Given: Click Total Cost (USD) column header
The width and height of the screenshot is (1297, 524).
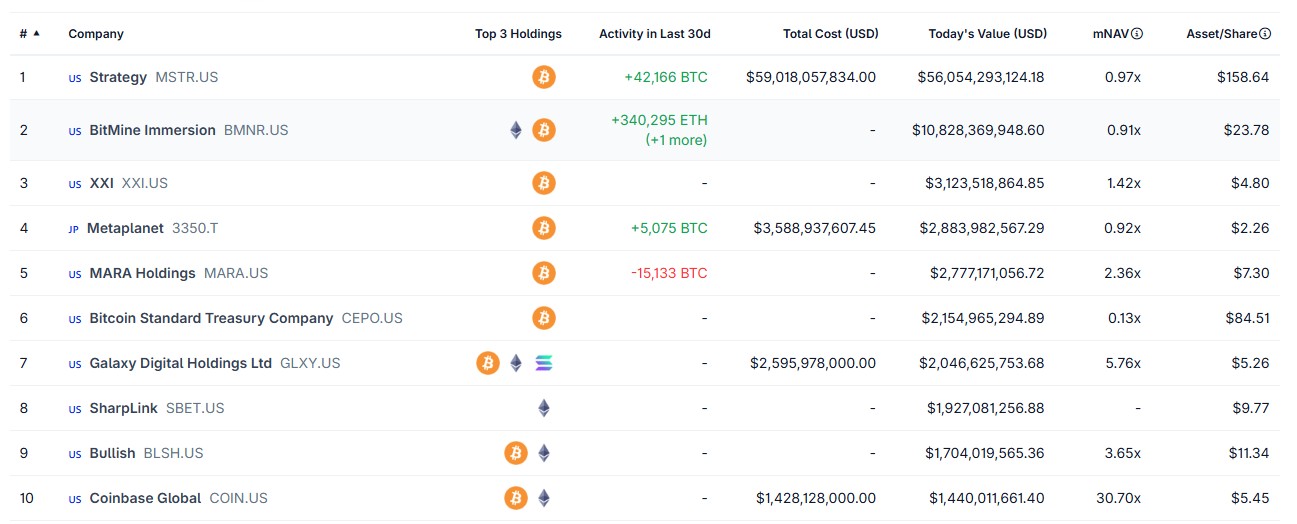Looking at the screenshot, I should [x=831, y=34].
